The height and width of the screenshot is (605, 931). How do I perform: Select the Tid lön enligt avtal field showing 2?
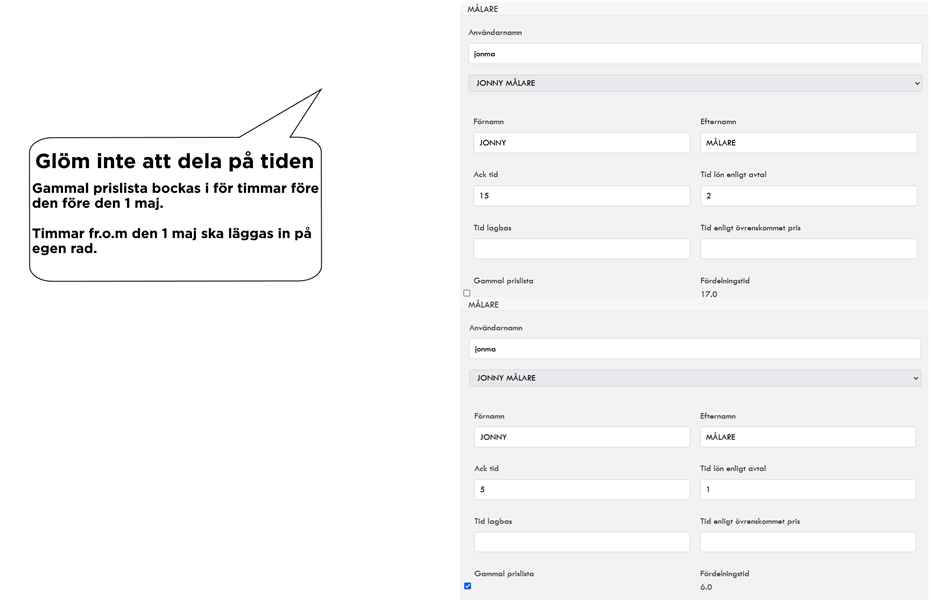click(x=809, y=196)
